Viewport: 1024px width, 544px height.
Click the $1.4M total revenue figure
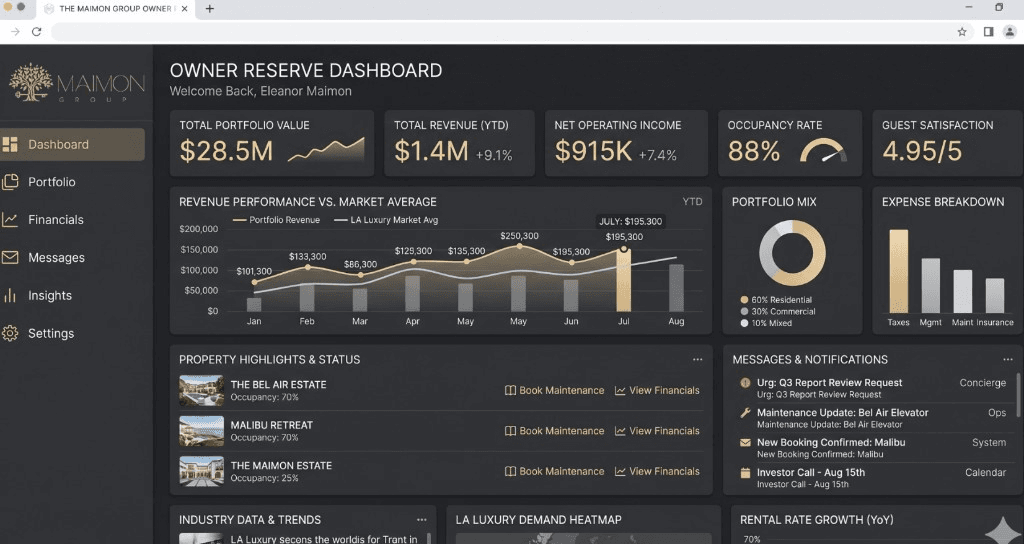point(431,152)
